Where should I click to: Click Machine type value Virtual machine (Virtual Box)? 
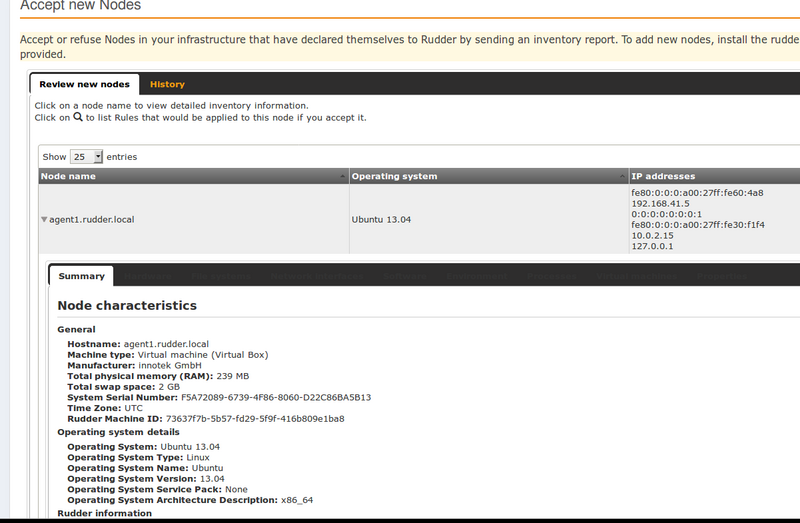203,355
